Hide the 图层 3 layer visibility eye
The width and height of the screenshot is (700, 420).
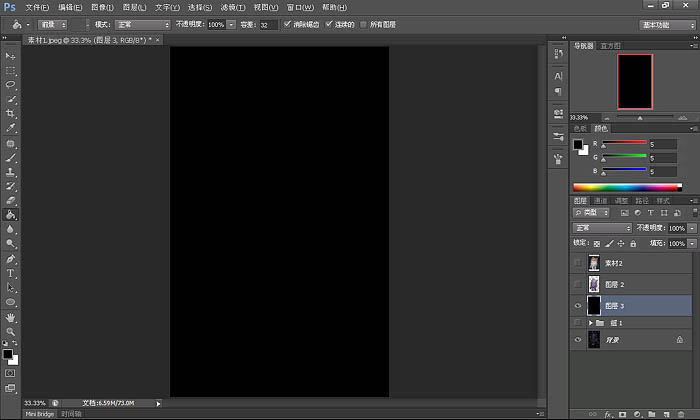tap(578, 306)
